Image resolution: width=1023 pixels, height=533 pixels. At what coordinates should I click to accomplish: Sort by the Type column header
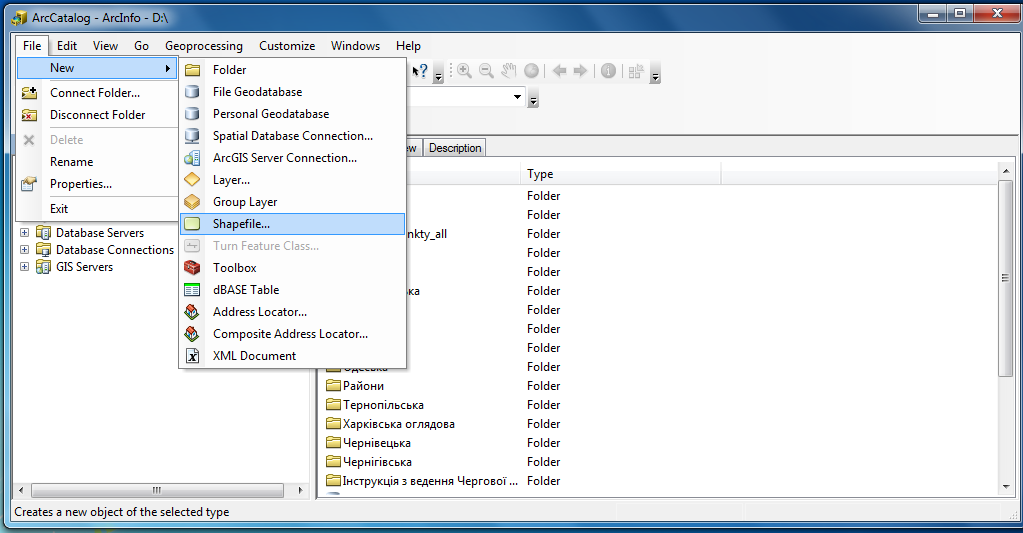[622, 174]
